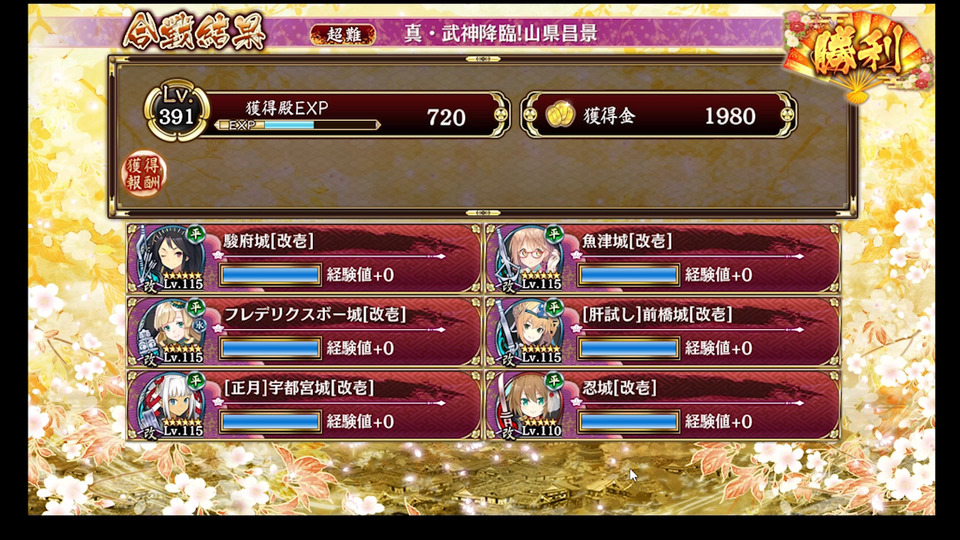The width and height of the screenshot is (960, 540).
Task: Click the 合戦結果 title logo
Action: coord(193,32)
